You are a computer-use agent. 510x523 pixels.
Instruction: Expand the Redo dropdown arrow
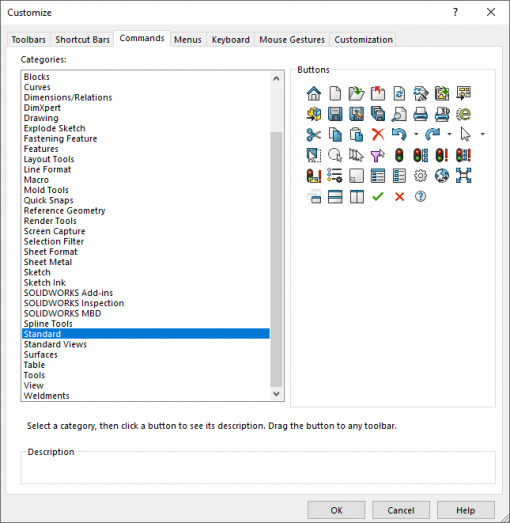449,134
